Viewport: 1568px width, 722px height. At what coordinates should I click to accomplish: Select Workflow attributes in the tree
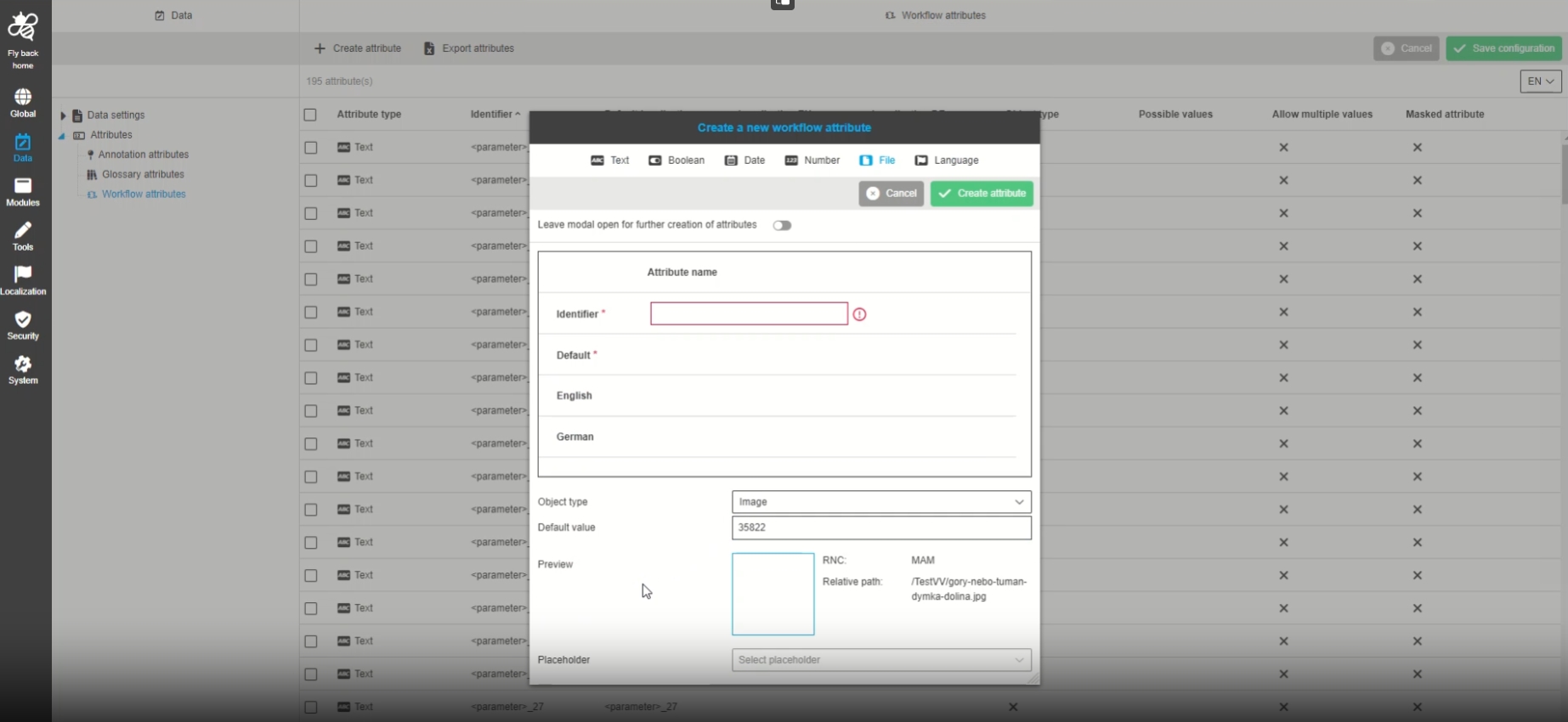(x=144, y=195)
